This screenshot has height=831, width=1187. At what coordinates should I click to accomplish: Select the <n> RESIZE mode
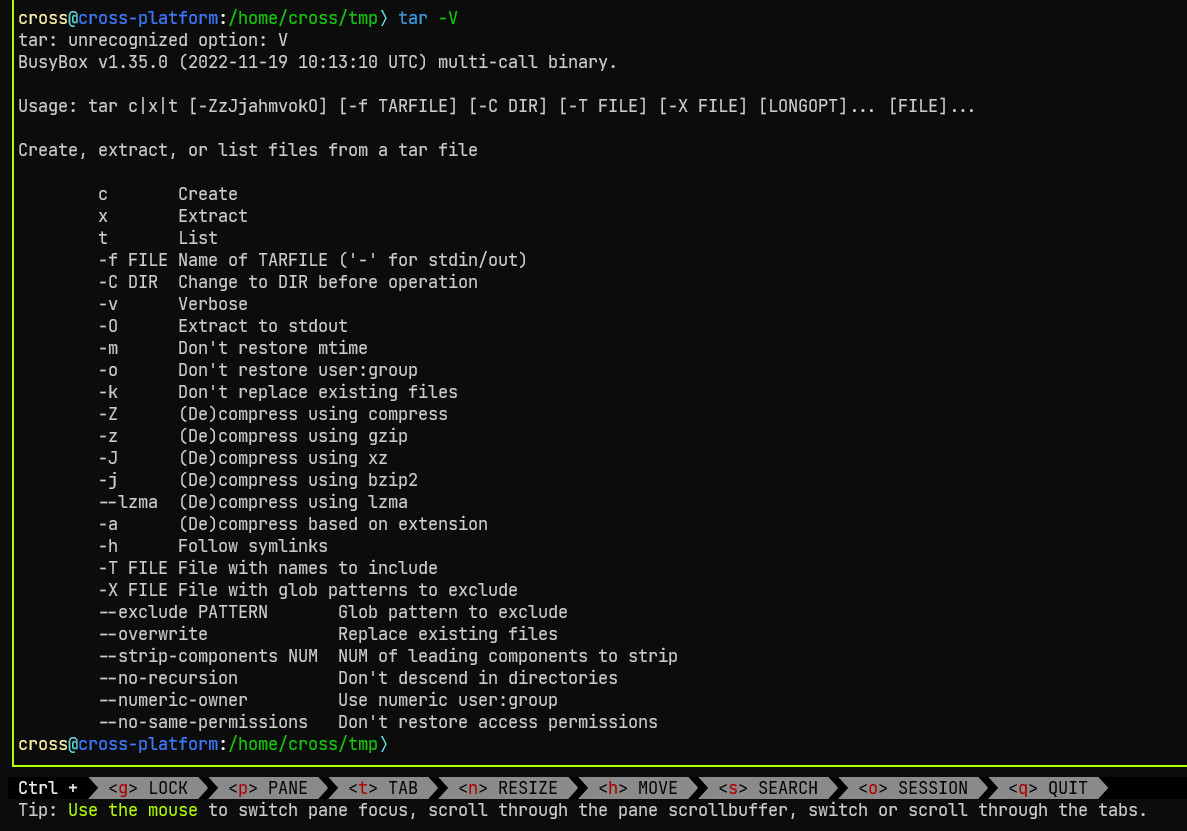point(508,788)
